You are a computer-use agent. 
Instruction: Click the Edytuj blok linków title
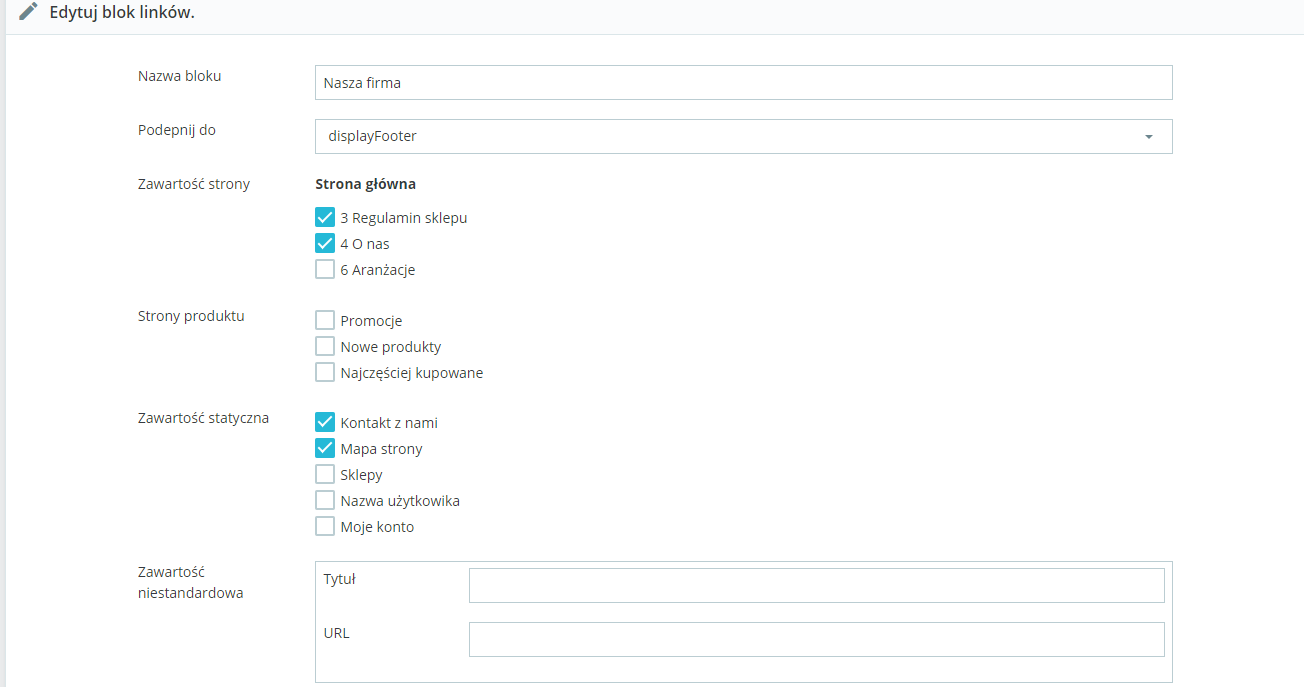click(x=122, y=13)
